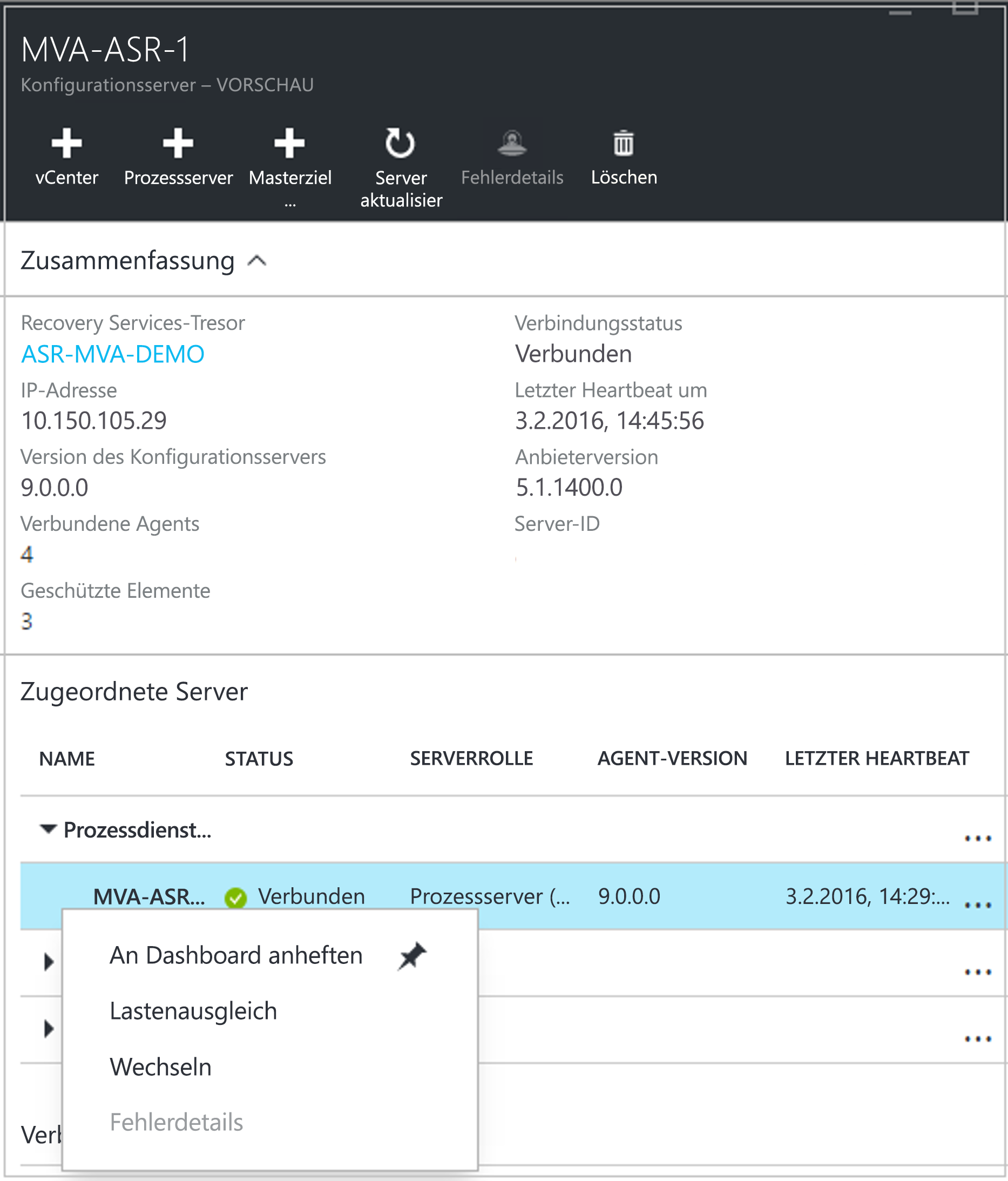Click the SERVERROLLE column header
The image size is (1008, 1181).
pos(471,759)
